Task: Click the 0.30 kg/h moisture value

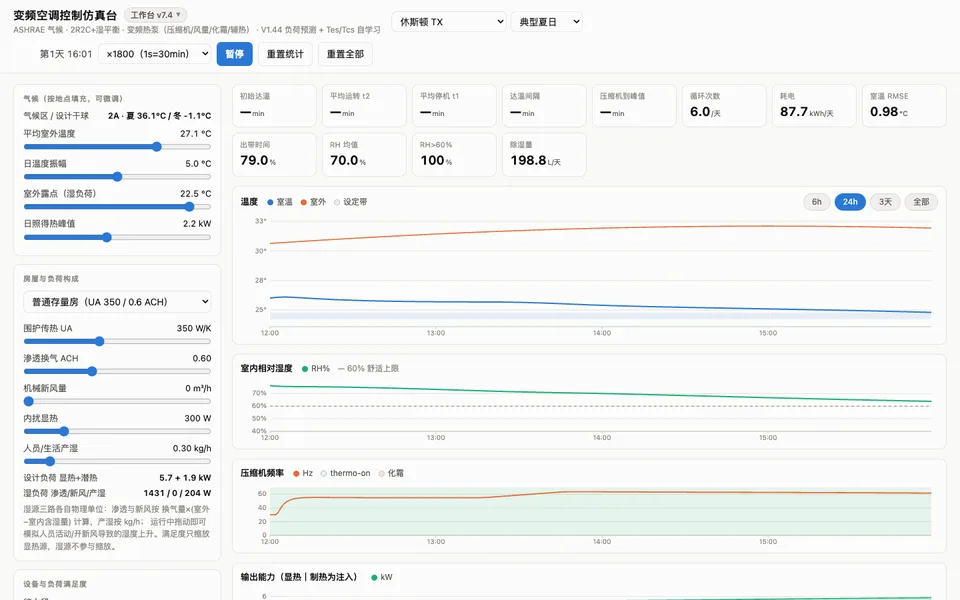Action: pyautogui.click(x=192, y=448)
